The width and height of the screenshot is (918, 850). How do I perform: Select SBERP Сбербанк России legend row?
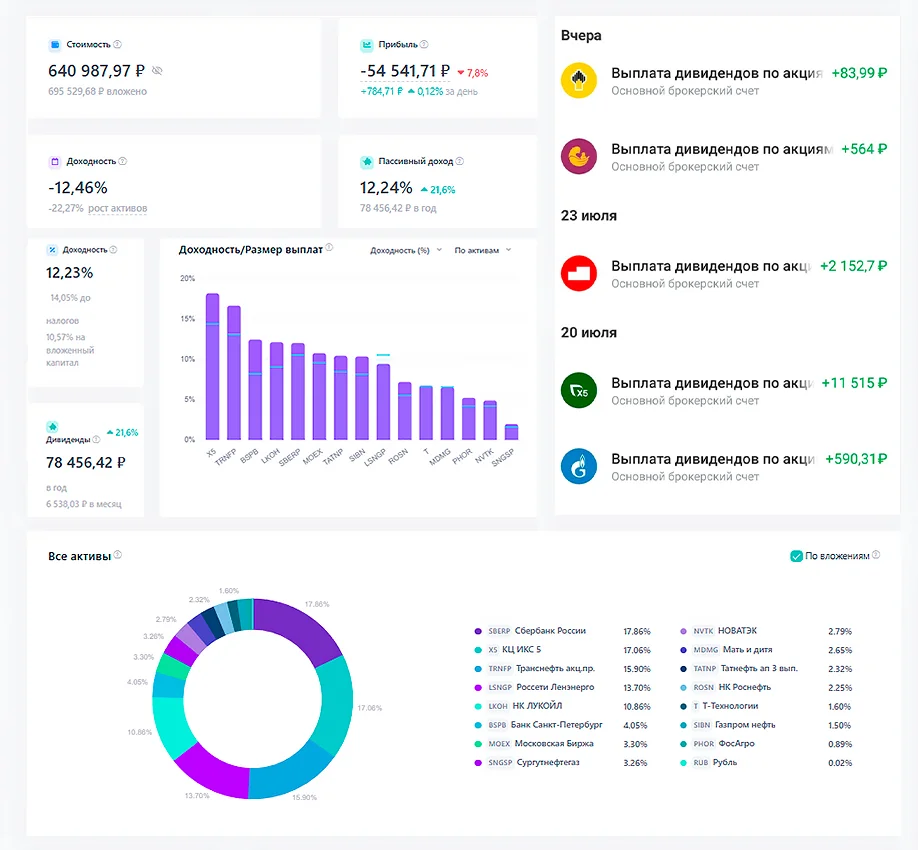click(x=562, y=631)
